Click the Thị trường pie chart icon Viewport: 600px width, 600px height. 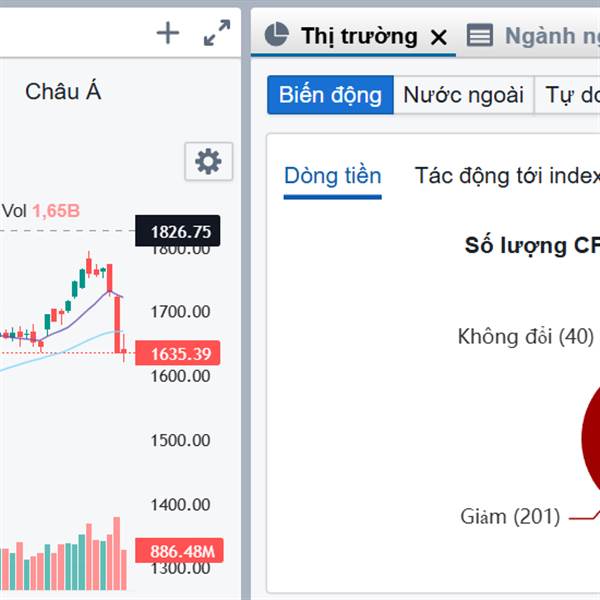[277, 36]
